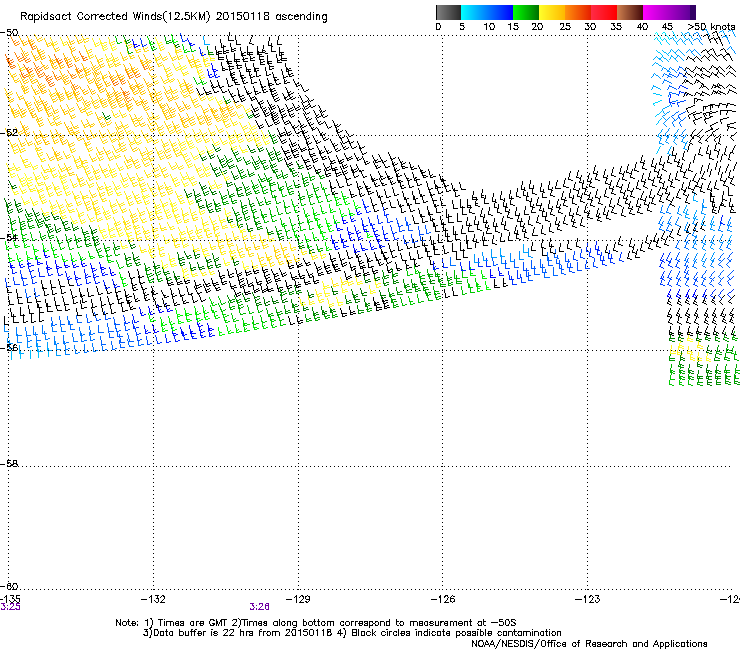Screen dimensions: 740x650
Task: Click the NOAA/NESDIS credit line
Action: click(x=589, y=644)
